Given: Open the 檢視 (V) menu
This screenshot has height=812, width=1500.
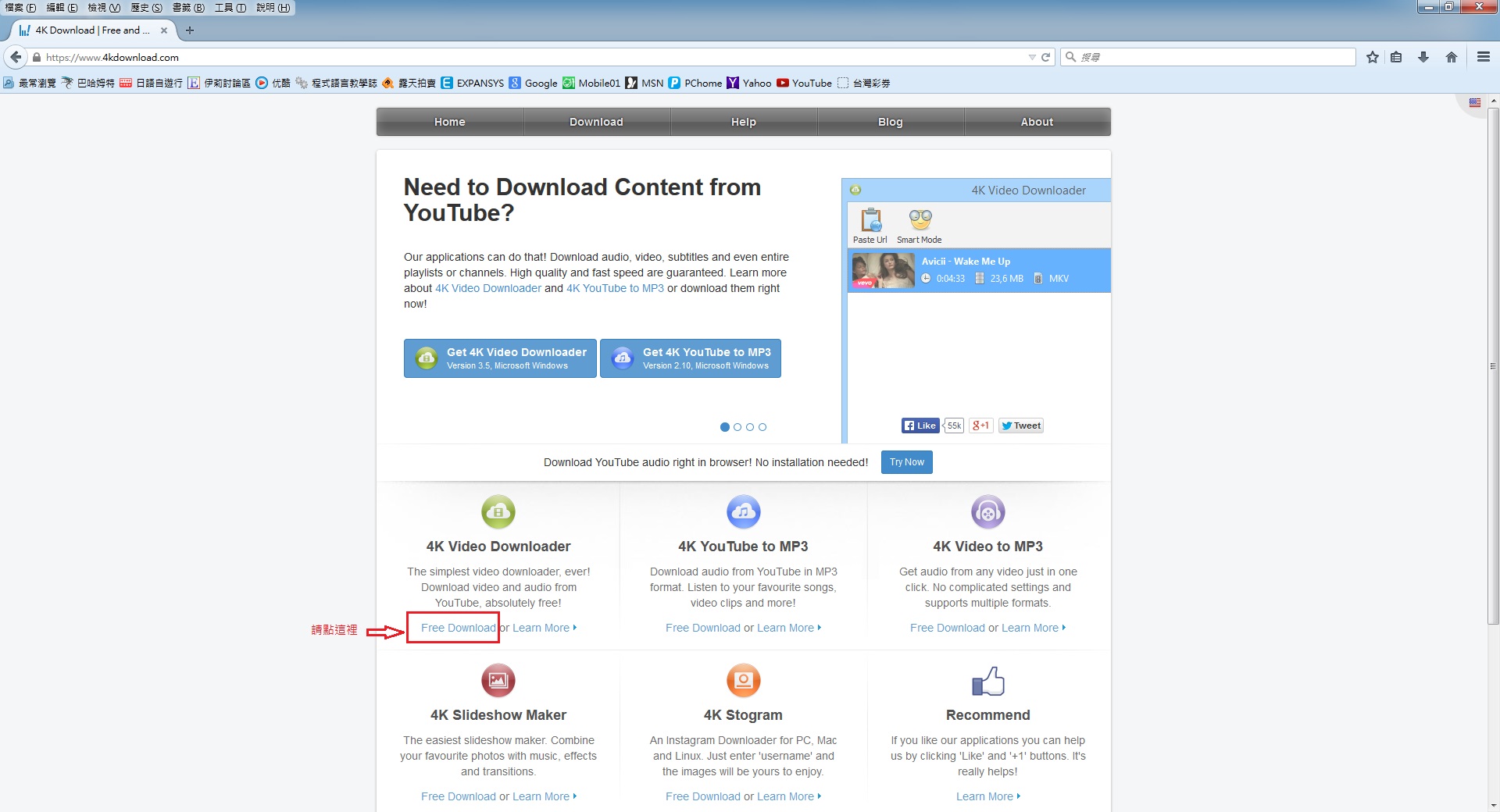Looking at the screenshot, I should (x=104, y=7).
